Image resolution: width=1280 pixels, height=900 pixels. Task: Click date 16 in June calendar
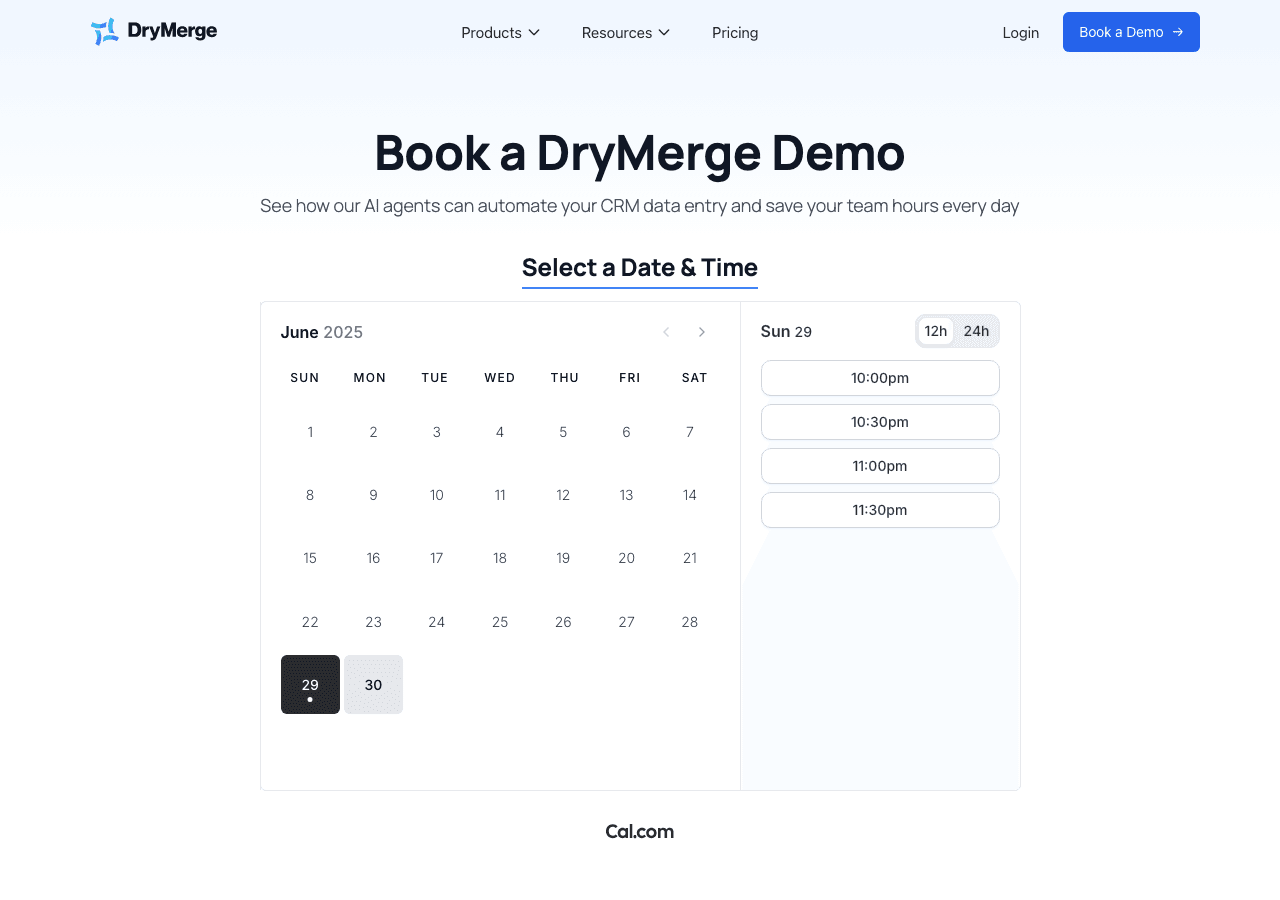tap(373, 558)
